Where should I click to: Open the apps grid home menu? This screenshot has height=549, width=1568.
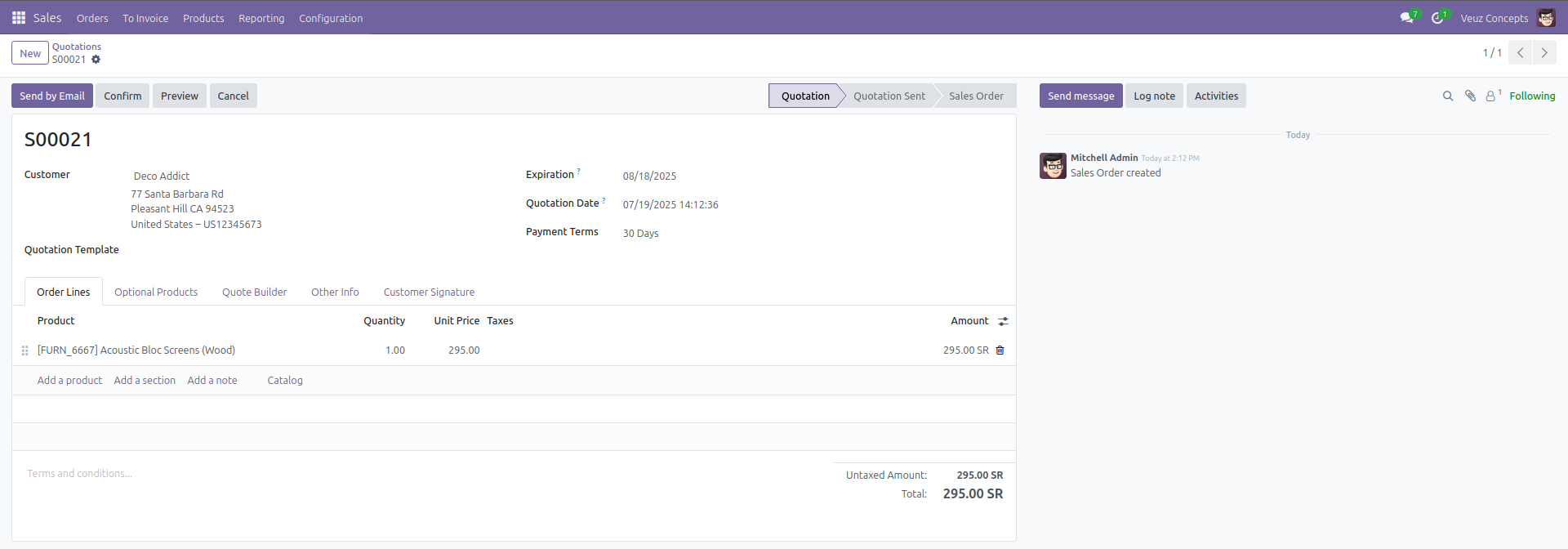(x=18, y=18)
